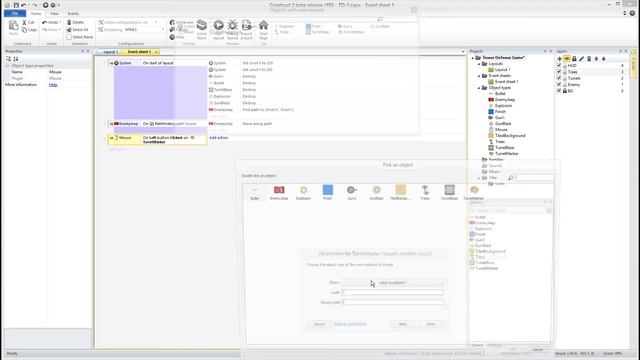Toggle the Select None checkbox in the ribbon
Screen dimensions: 640x360
point(69,37)
